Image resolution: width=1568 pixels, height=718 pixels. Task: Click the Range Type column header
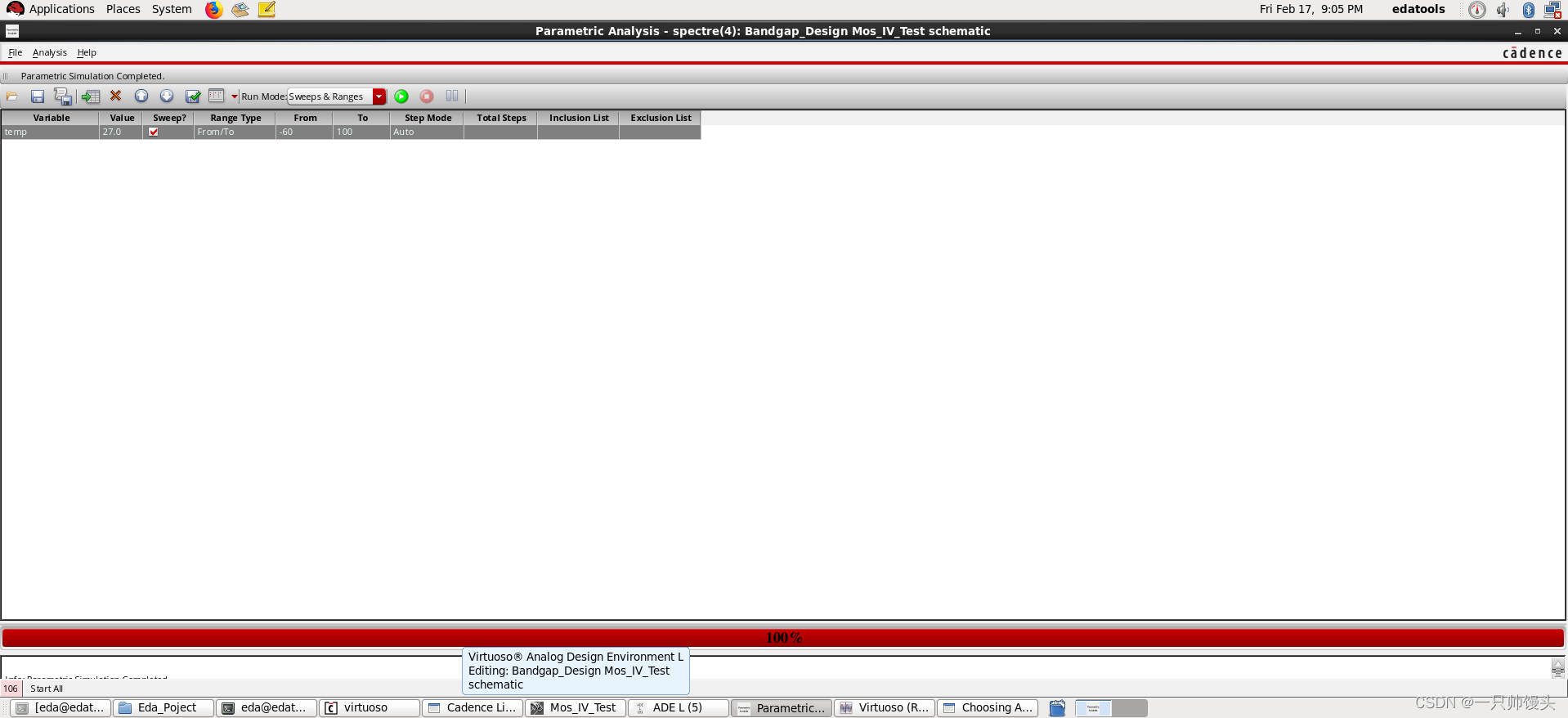pos(235,118)
